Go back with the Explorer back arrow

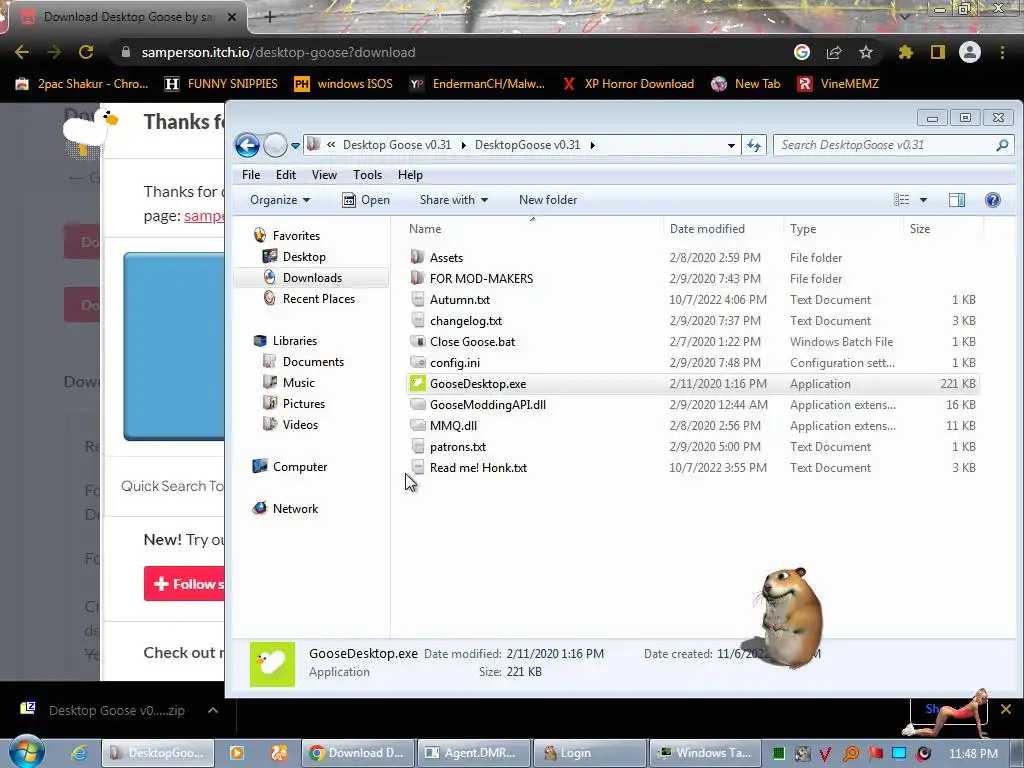[x=248, y=145]
